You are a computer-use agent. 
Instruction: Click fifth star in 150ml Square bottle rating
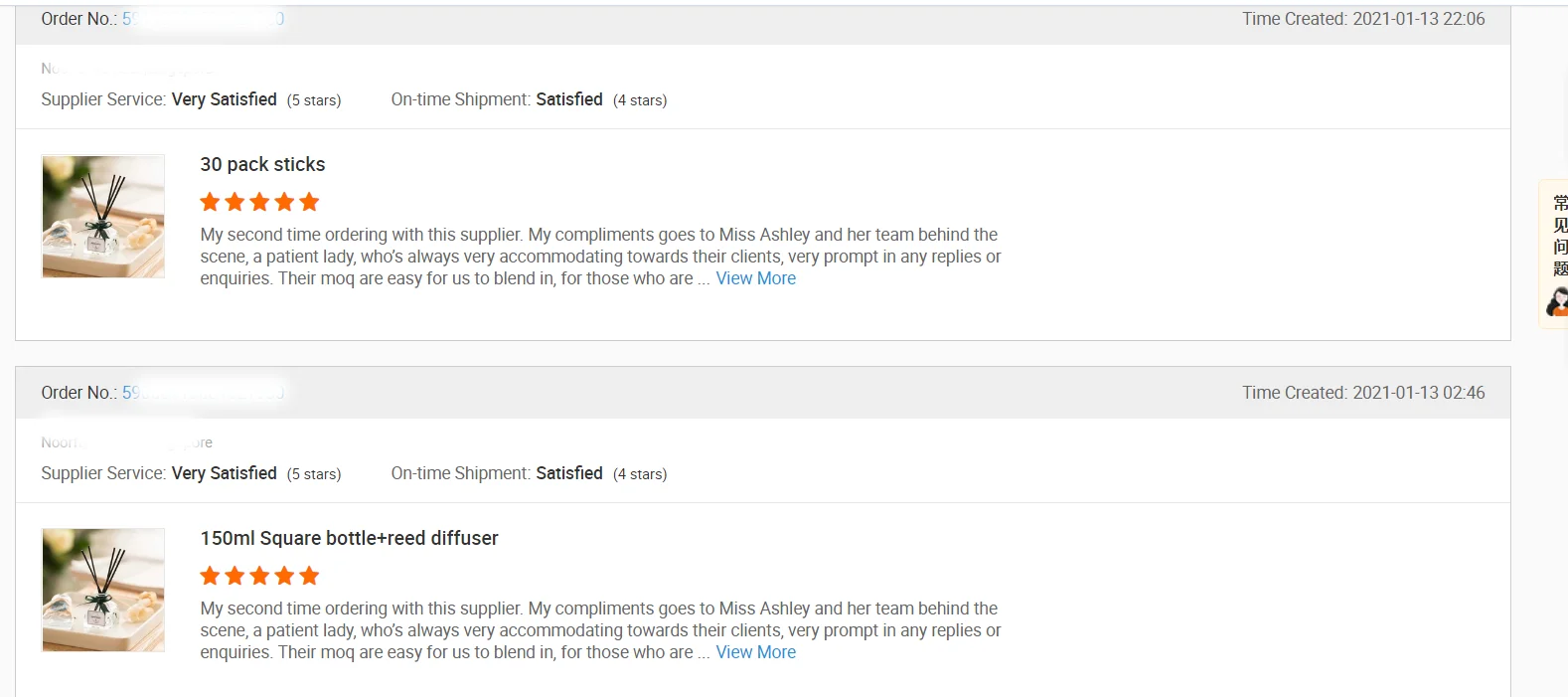(309, 576)
